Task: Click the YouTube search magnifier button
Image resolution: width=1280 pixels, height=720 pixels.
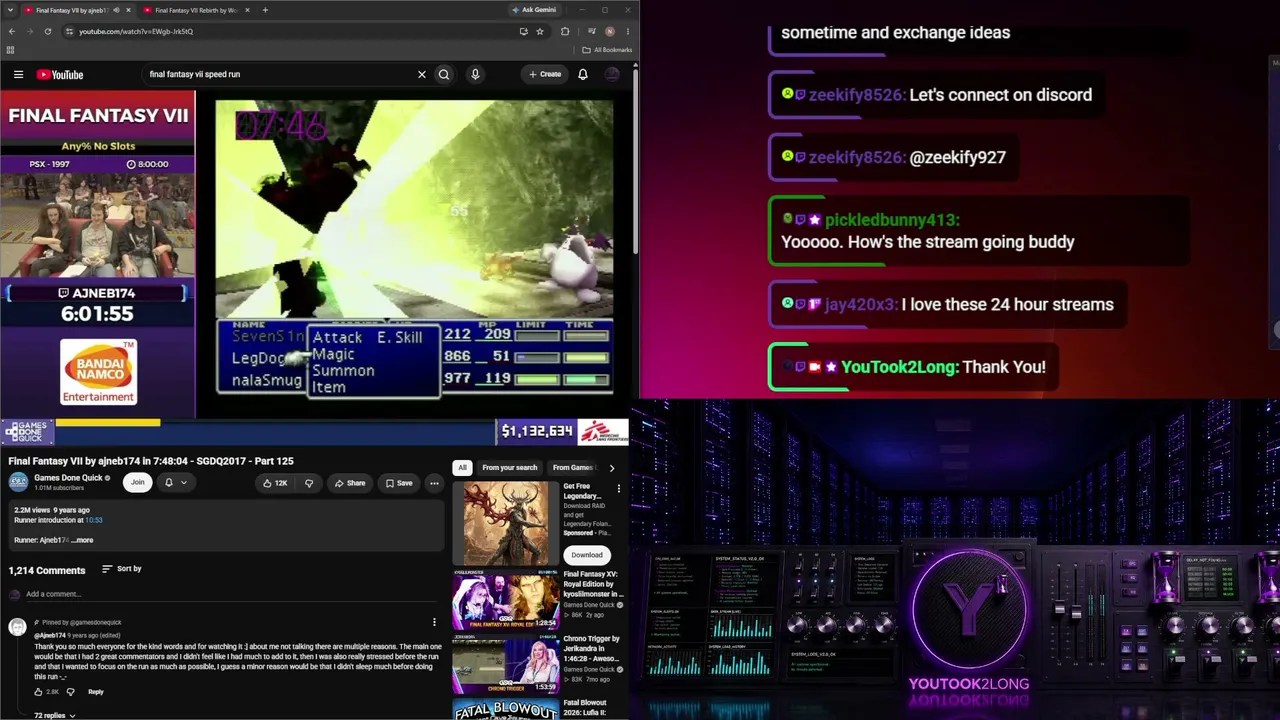Action: pos(444,74)
